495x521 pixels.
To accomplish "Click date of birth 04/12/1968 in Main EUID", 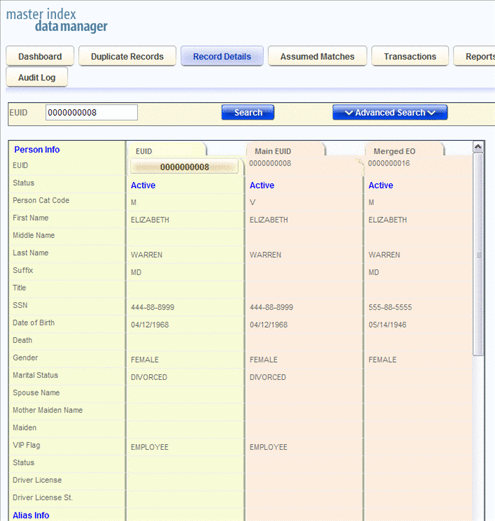I will tap(268, 325).
